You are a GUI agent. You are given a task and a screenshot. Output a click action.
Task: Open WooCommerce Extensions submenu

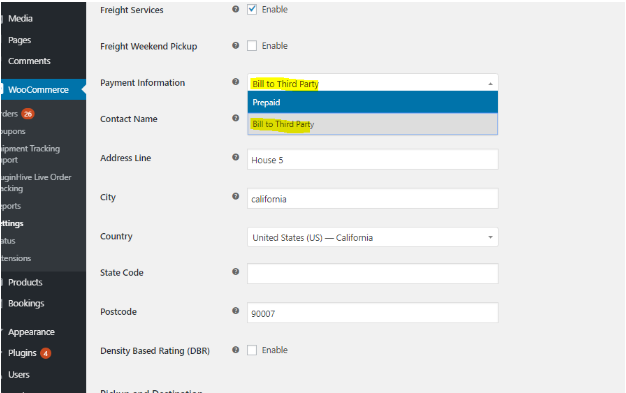16,258
